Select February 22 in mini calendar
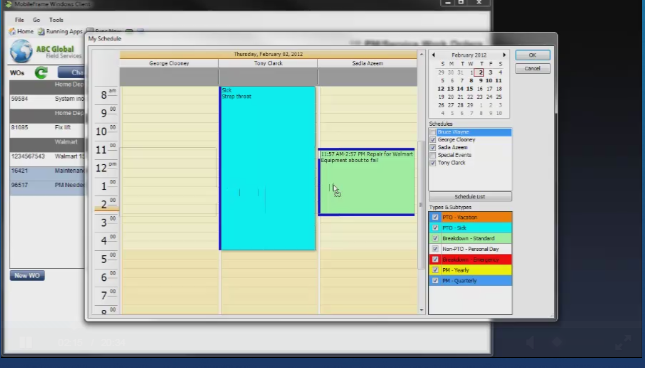 (x=470, y=97)
